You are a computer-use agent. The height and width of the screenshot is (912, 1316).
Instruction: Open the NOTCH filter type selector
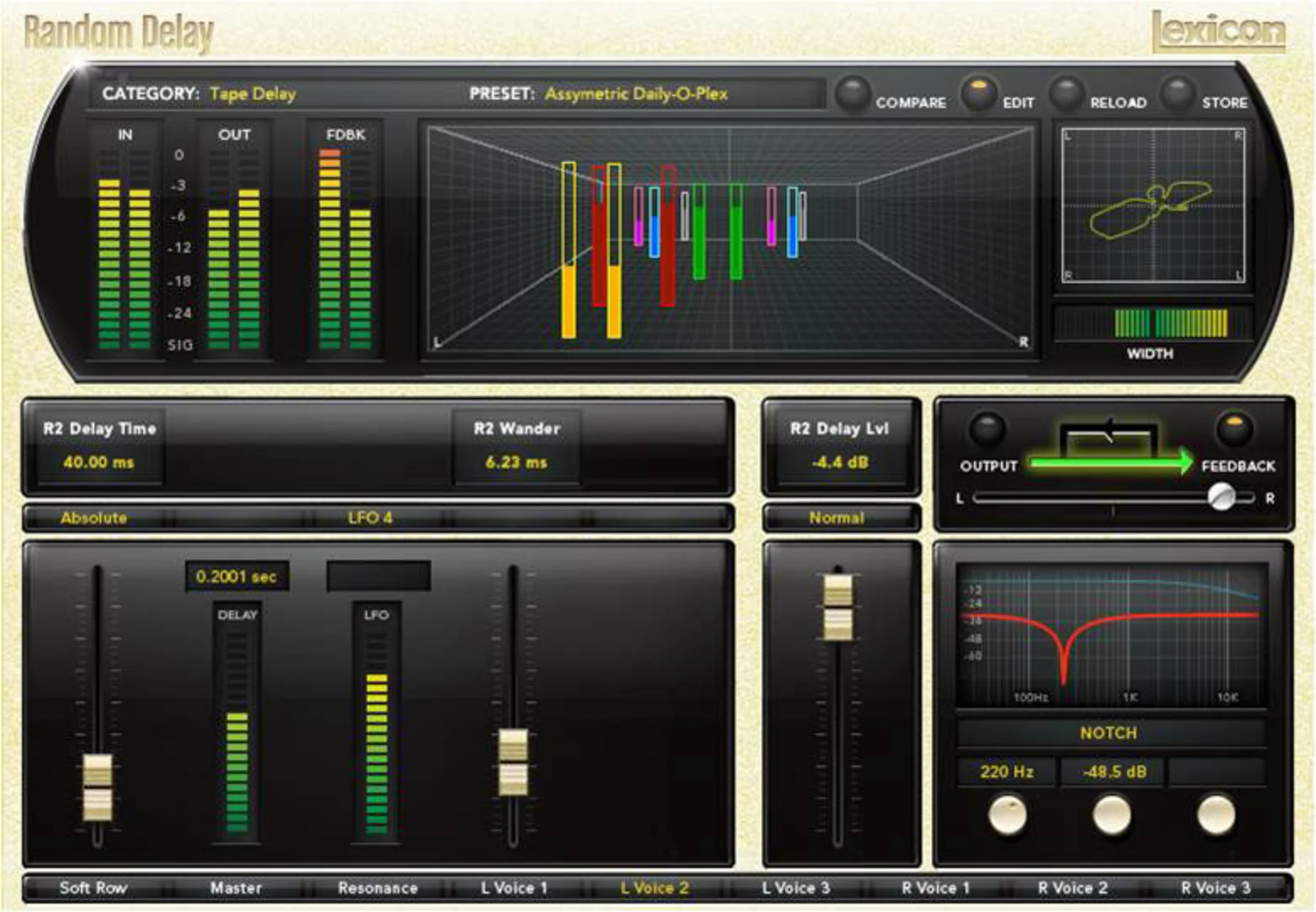(x=1109, y=733)
